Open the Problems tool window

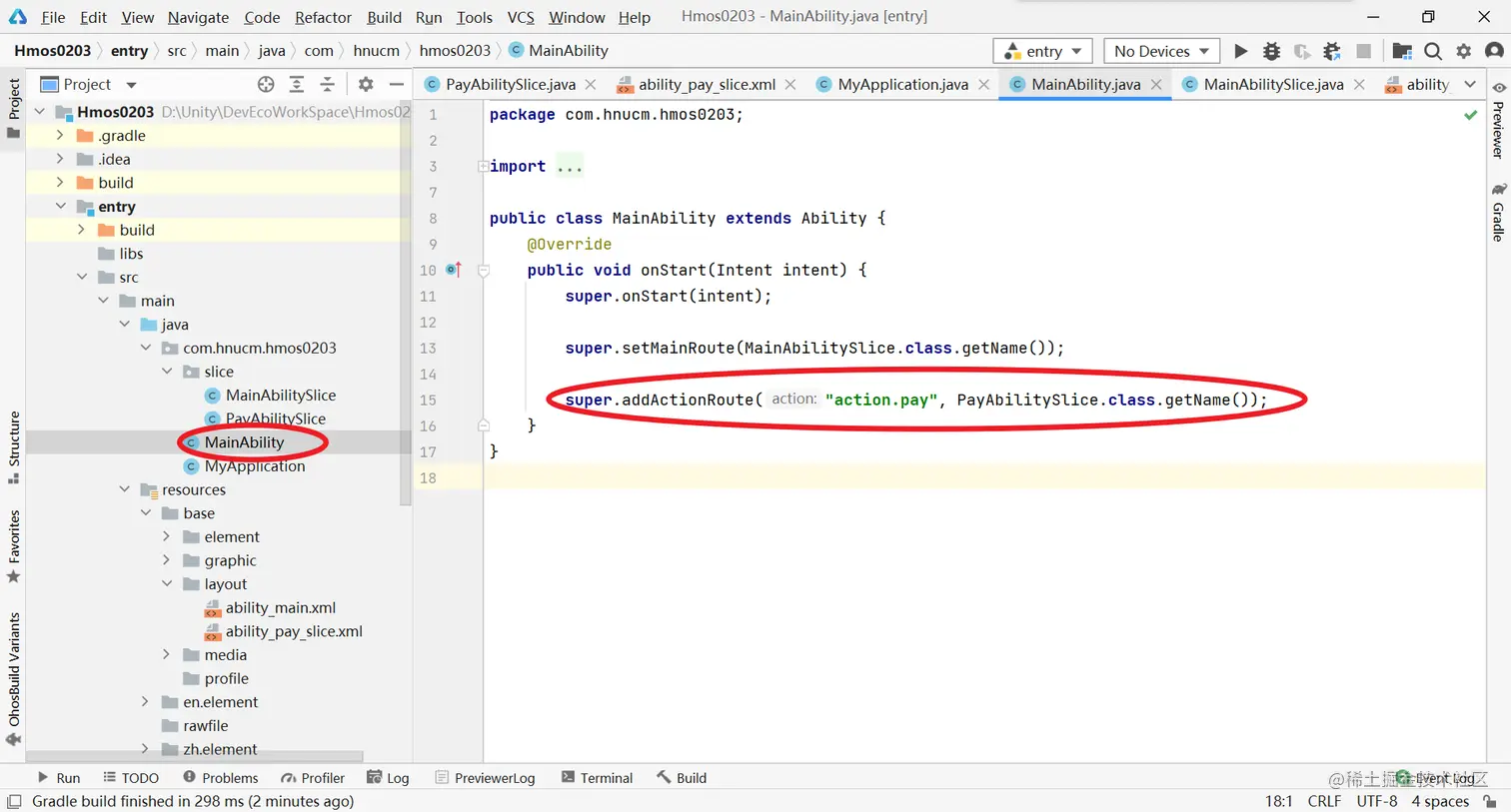(x=220, y=778)
